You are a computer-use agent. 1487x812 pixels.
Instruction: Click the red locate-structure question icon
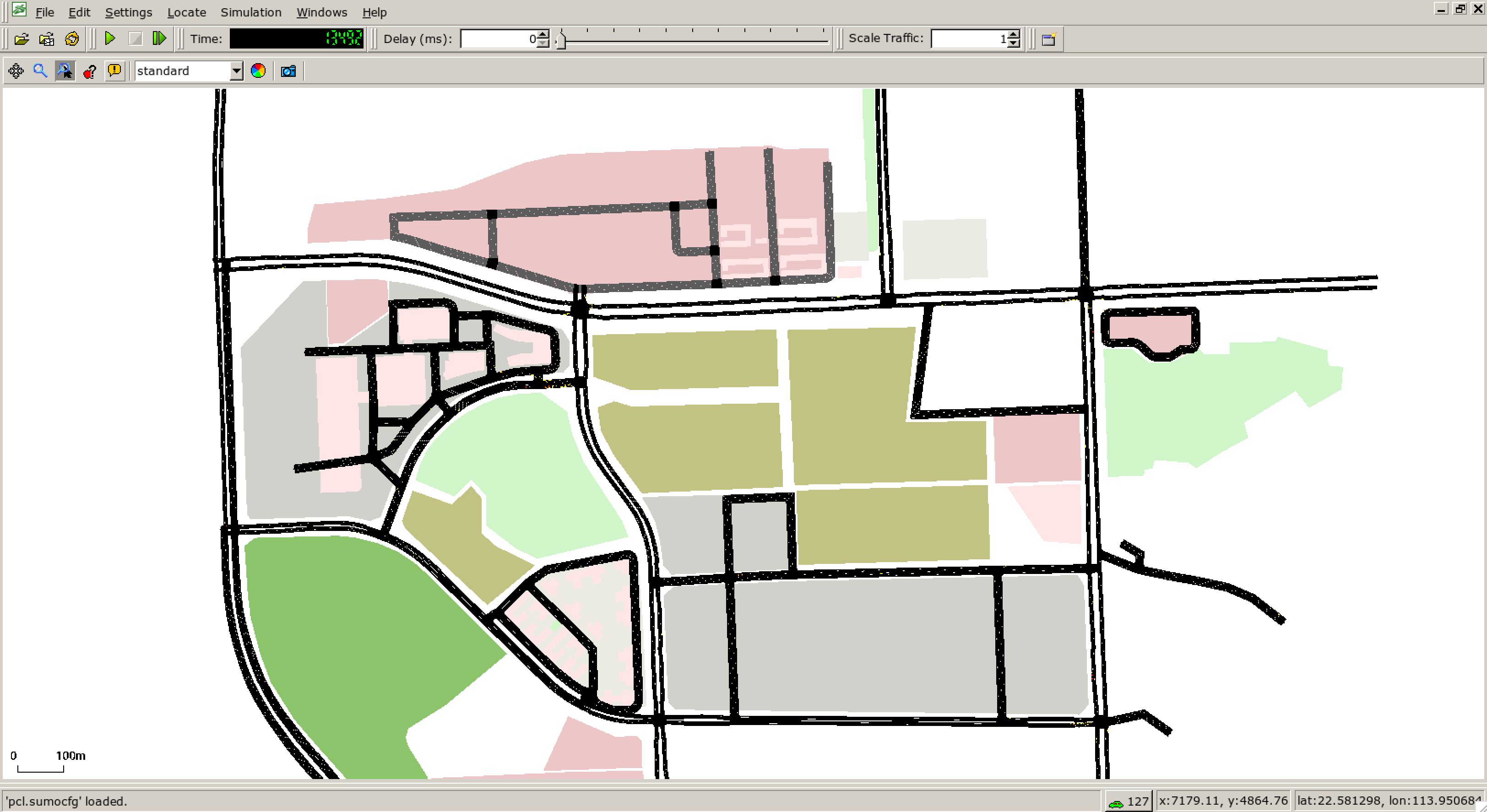tap(89, 71)
